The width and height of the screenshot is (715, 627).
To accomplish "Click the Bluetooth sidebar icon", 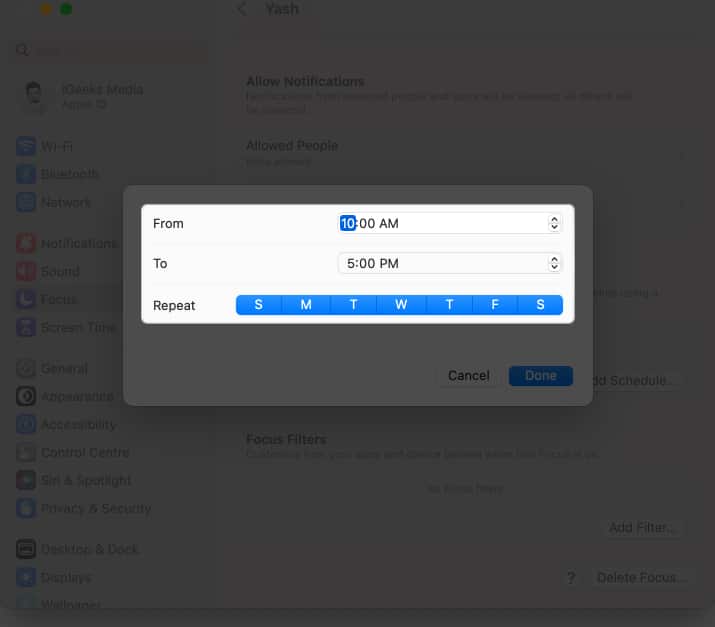I will (26, 174).
